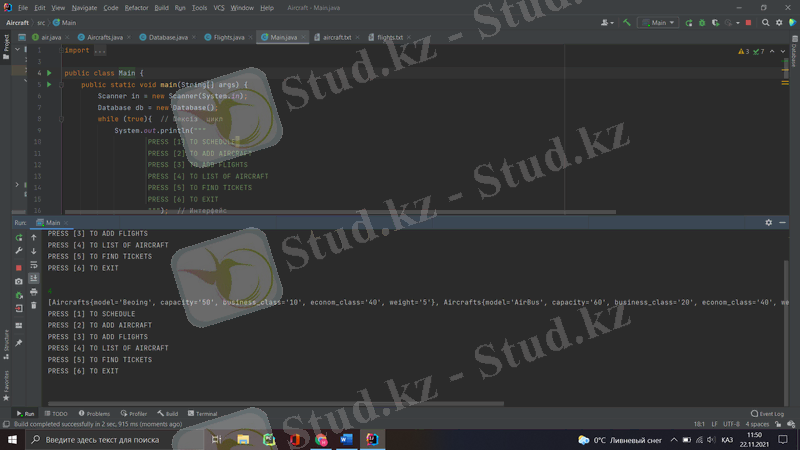Viewport: 800px width, 450px height.
Task: Click the Debug bug icon in toolbar
Action: pyautogui.click(x=702, y=22)
